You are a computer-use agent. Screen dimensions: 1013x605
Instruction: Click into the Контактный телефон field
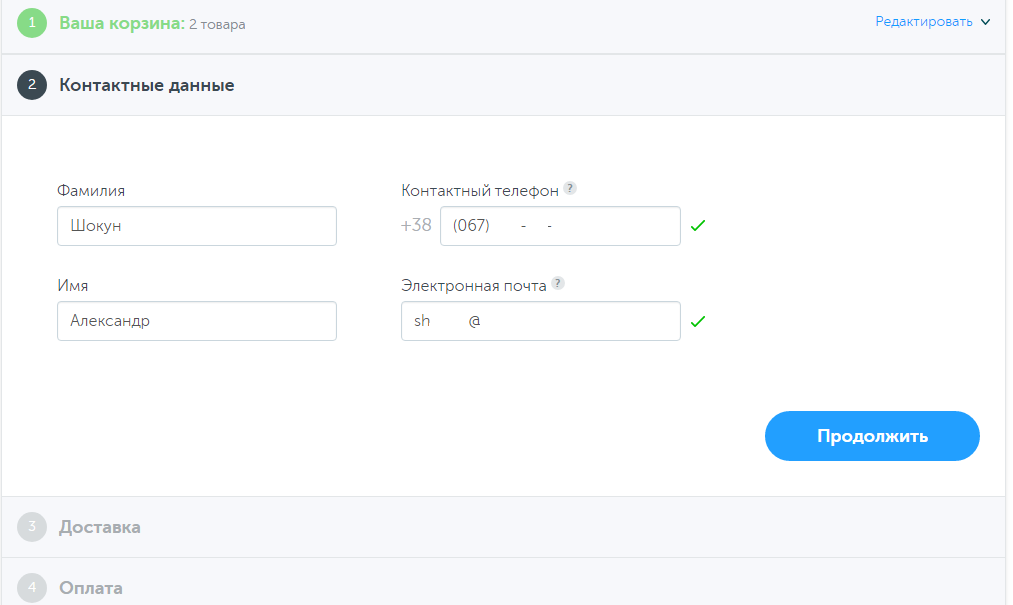click(x=560, y=226)
